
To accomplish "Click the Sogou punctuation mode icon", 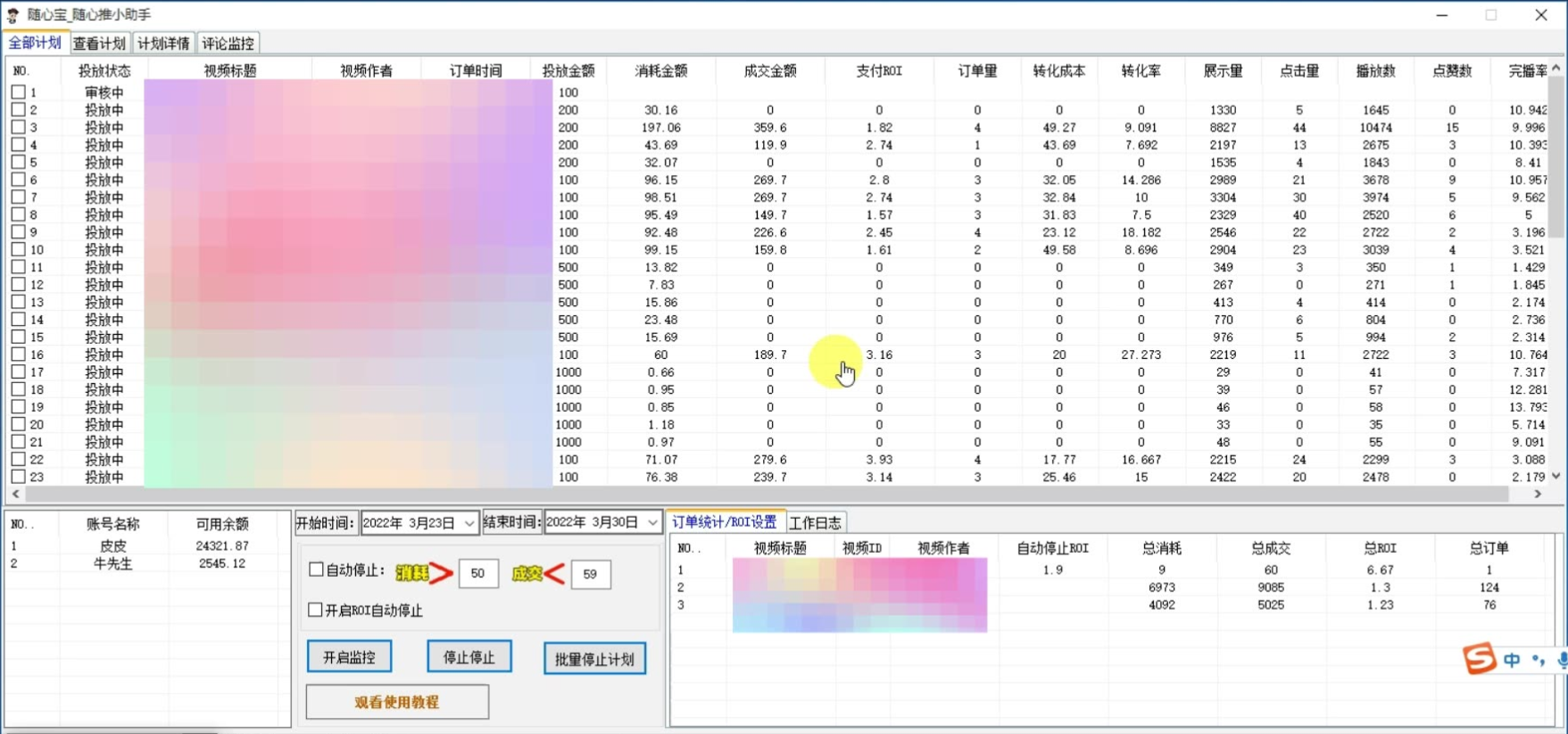I will (1539, 660).
